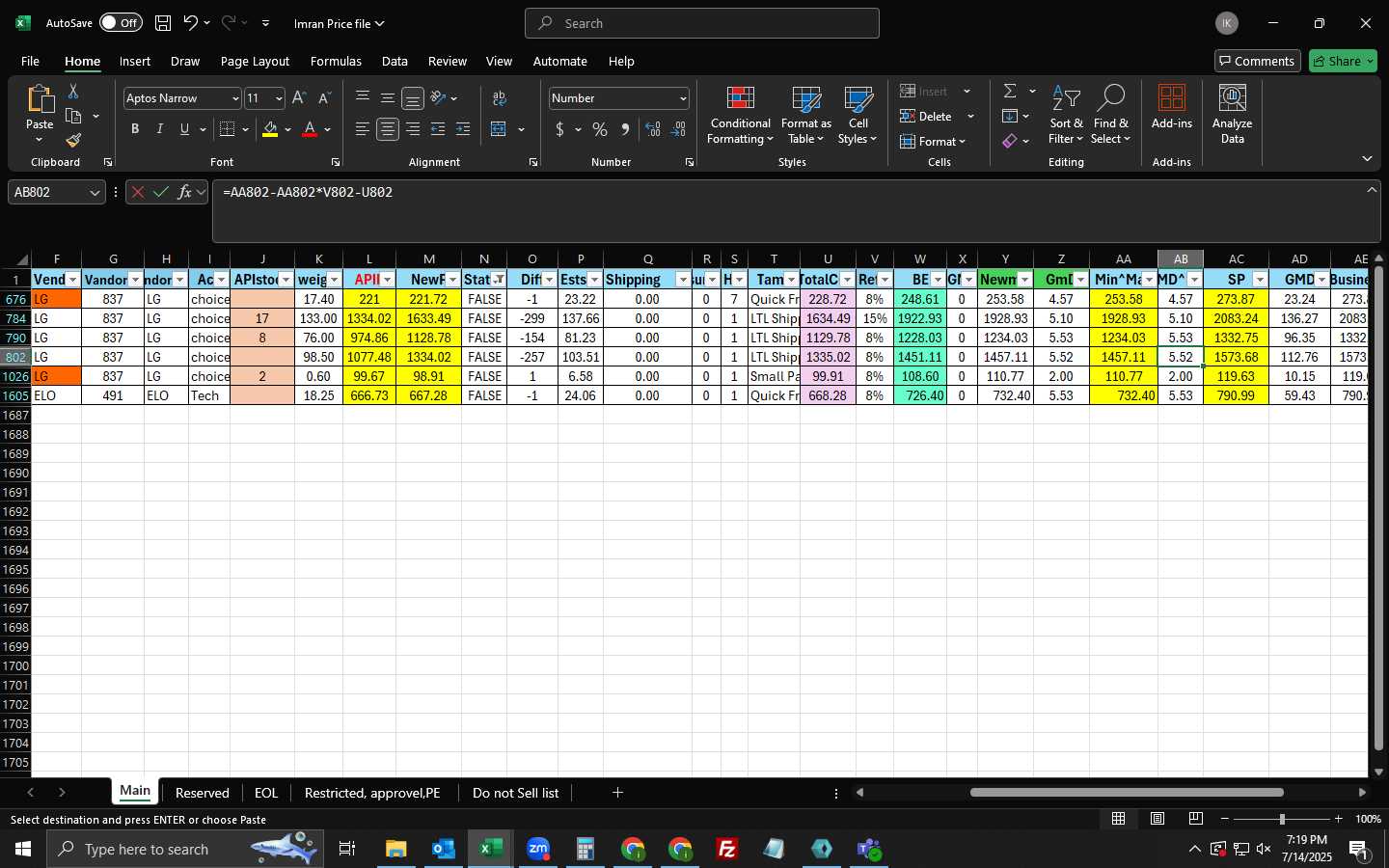This screenshot has height=868, width=1389.
Task: Open filter dropdown for Shipping column
Action: click(x=683, y=280)
